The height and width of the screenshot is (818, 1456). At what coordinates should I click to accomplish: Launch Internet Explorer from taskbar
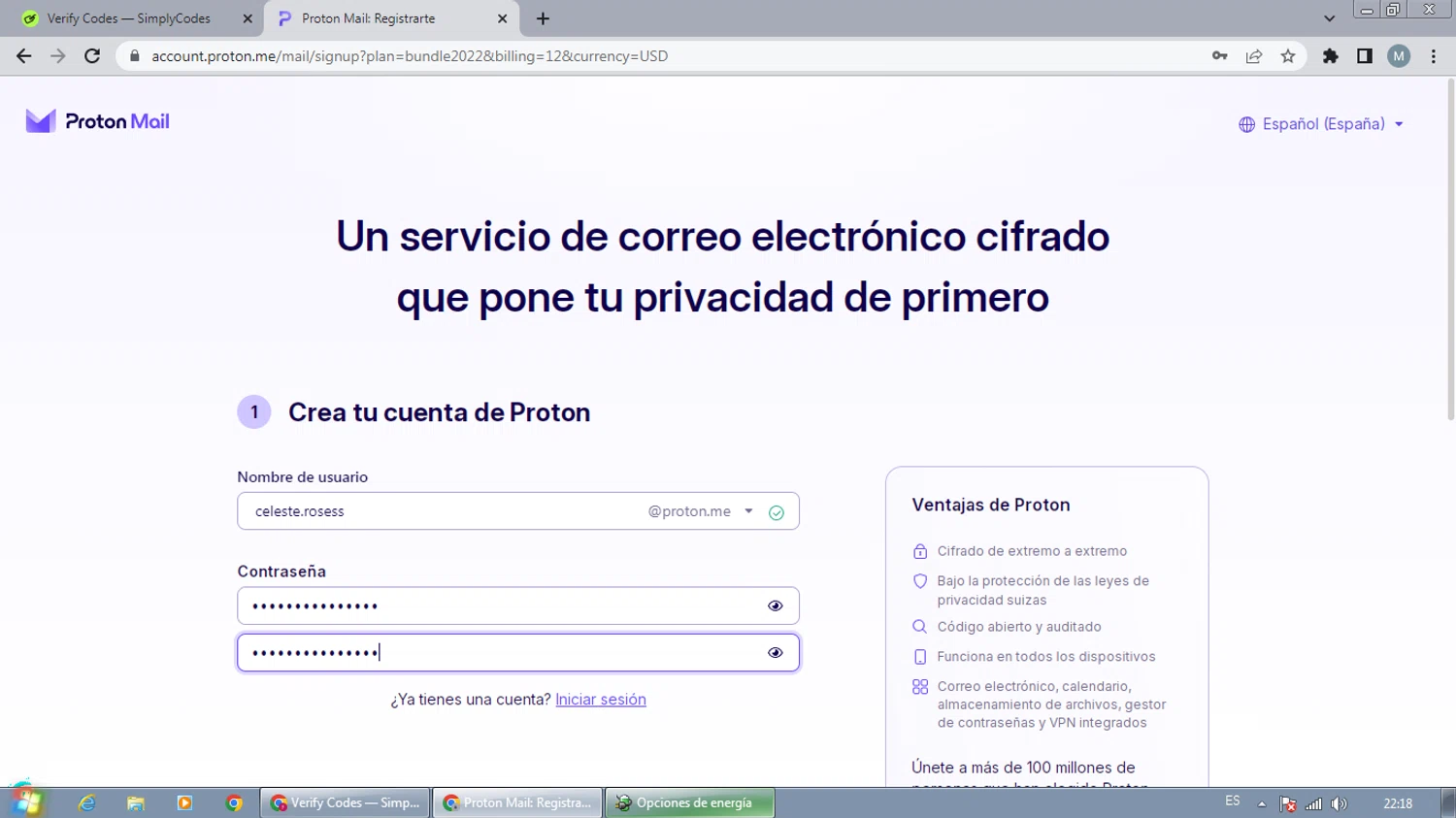[86, 803]
